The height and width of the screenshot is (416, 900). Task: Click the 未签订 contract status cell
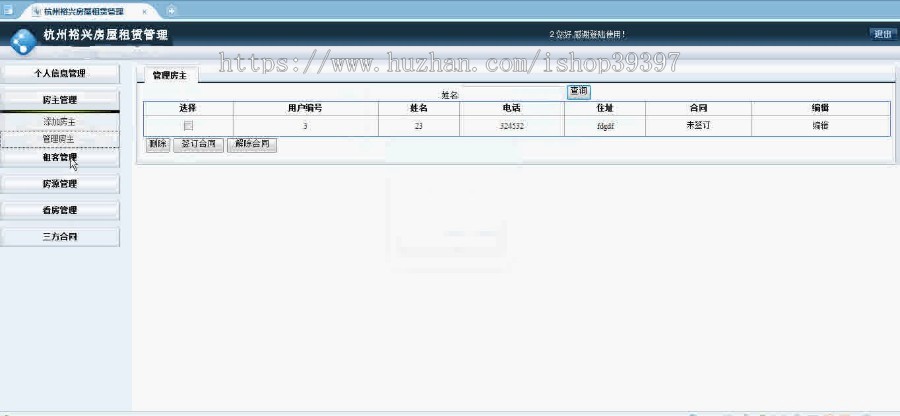click(698, 126)
